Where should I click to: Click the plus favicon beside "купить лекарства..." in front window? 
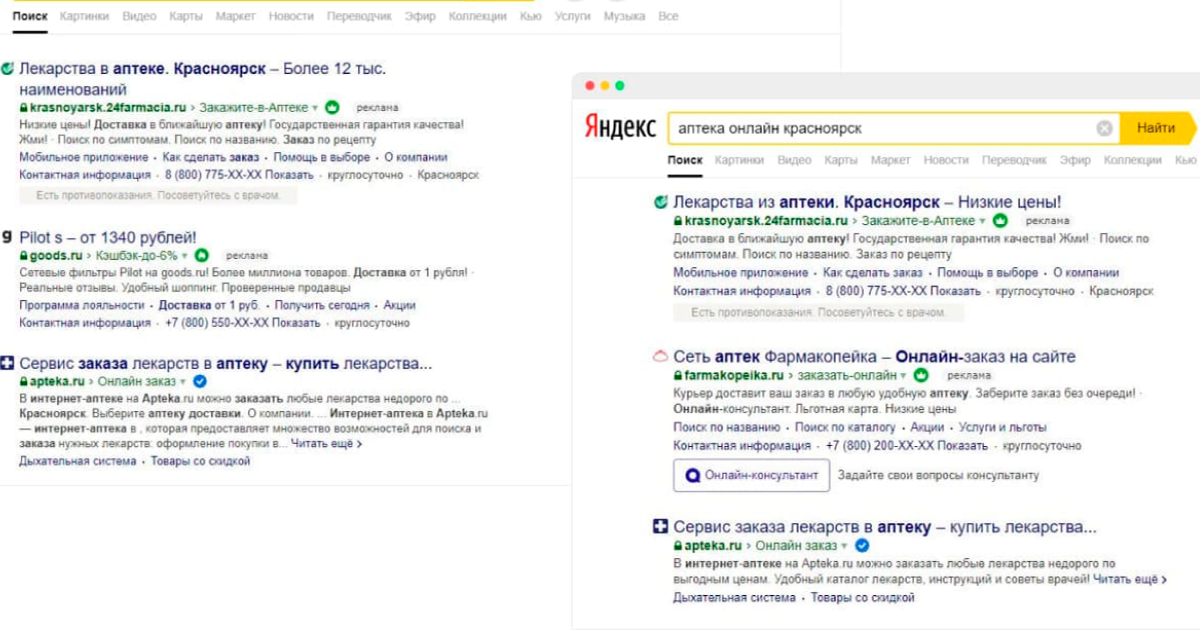coord(660,527)
